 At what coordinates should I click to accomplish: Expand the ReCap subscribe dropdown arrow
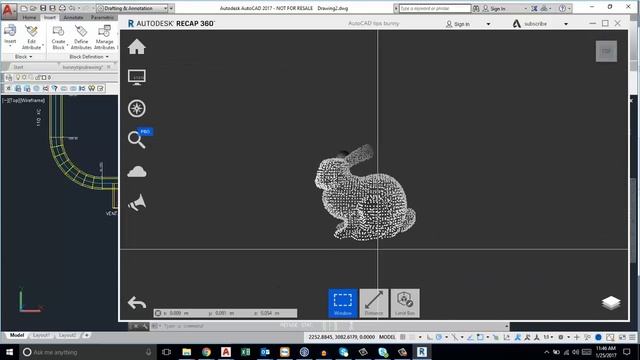(566, 24)
